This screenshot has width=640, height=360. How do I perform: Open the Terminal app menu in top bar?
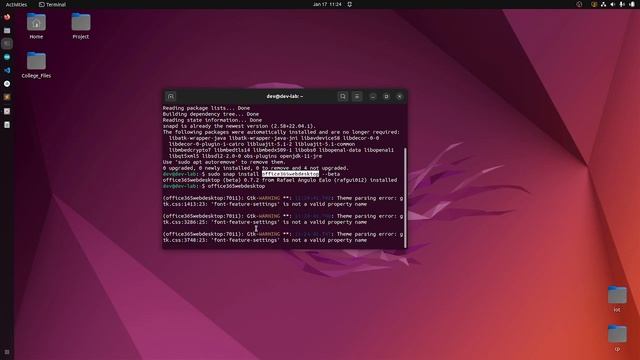(52, 4)
